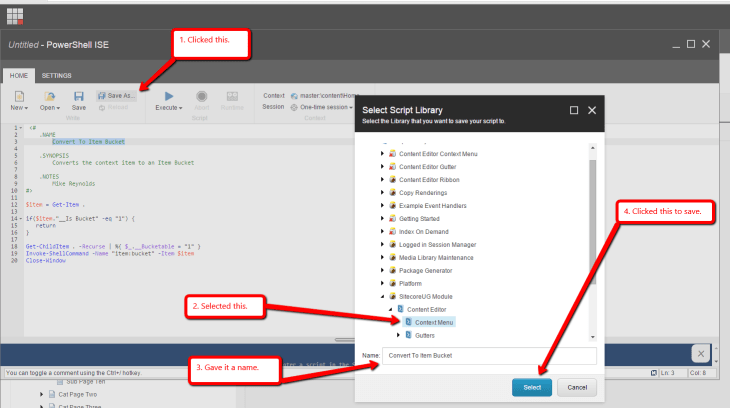
Task: Click the New script icon
Action: [x=19, y=96]
